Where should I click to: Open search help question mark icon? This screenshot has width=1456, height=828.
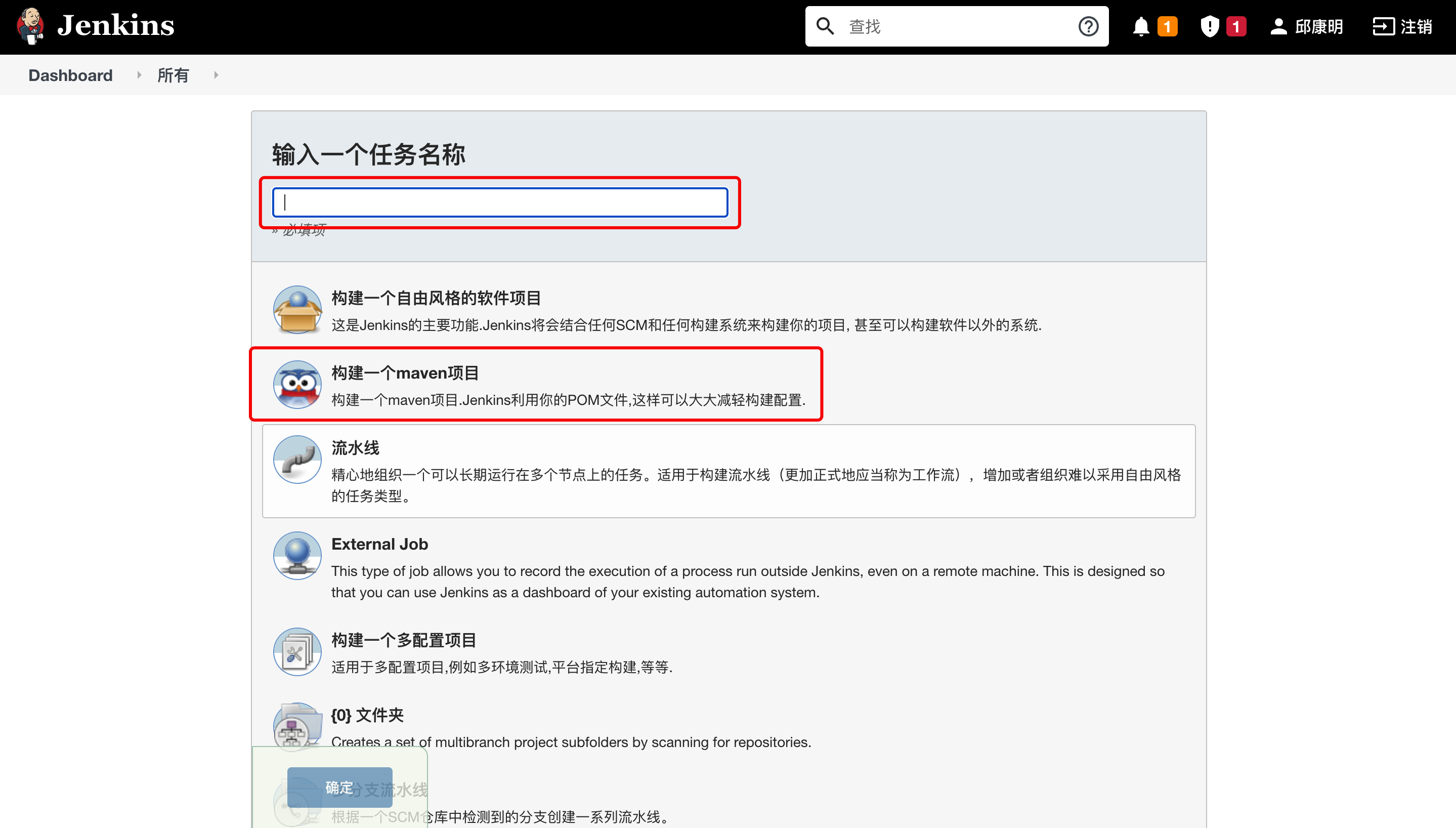1088,26
